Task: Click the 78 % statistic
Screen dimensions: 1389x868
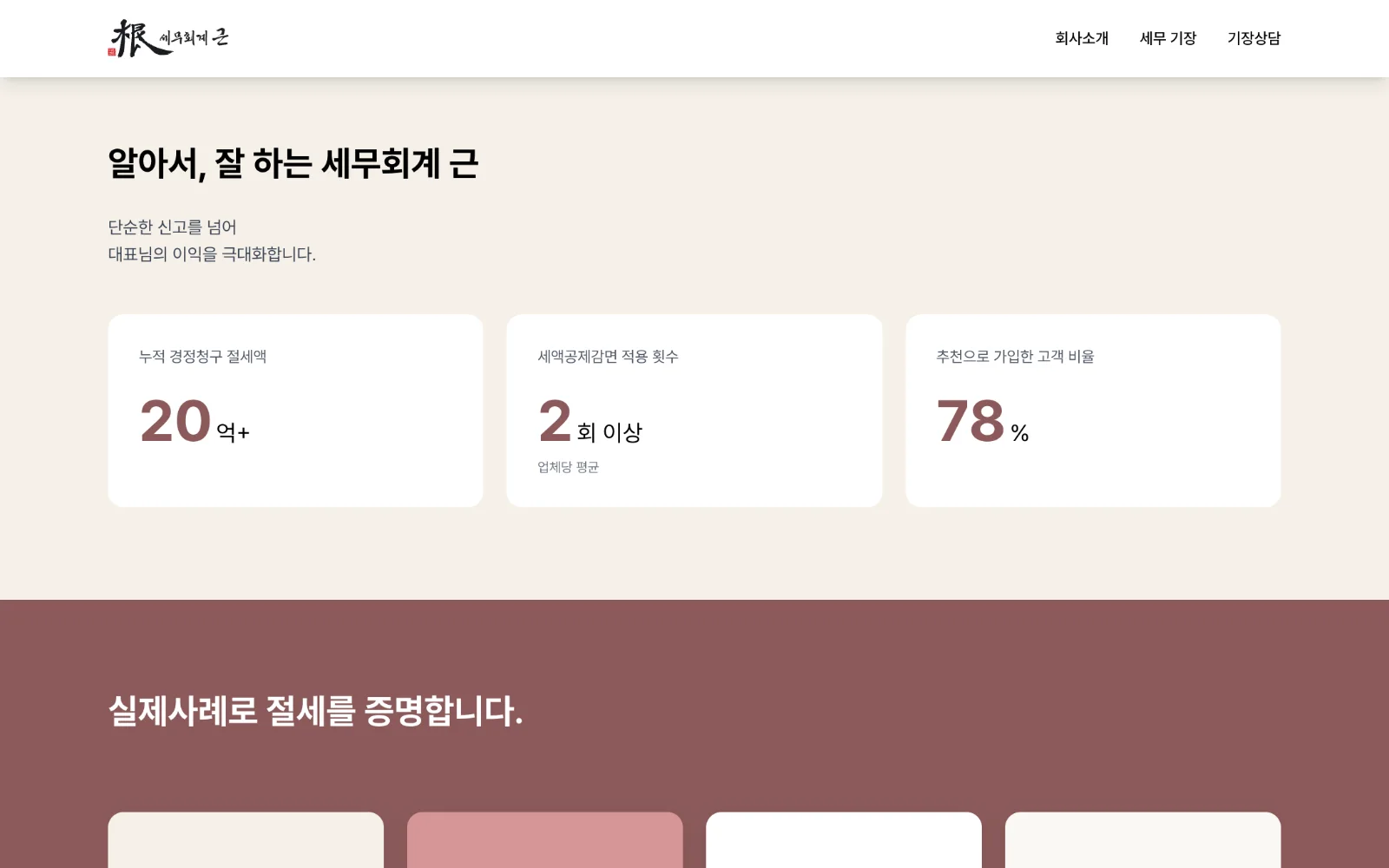Action: pos(983,422)
